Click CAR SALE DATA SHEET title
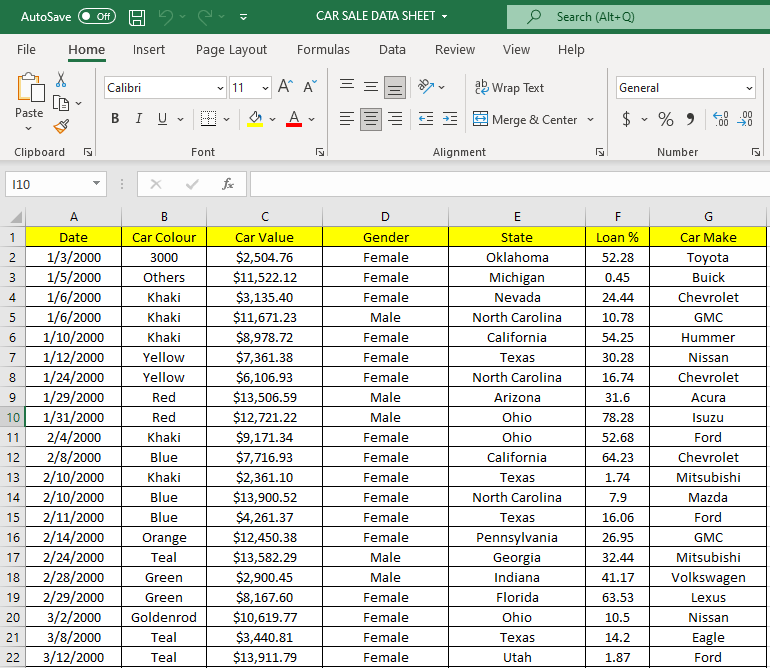 pyautogui.click(x=376, y=16)
